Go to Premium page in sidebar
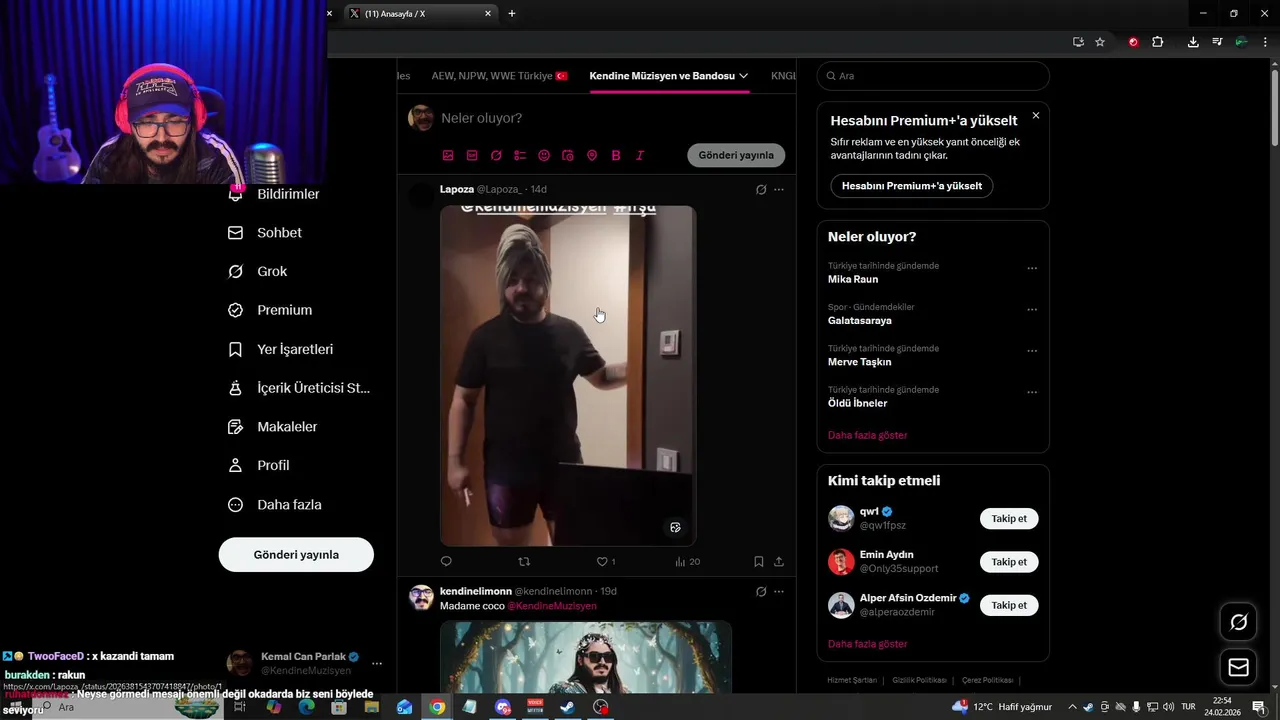This screenshot has width=1280, height=720. [270, 310]
